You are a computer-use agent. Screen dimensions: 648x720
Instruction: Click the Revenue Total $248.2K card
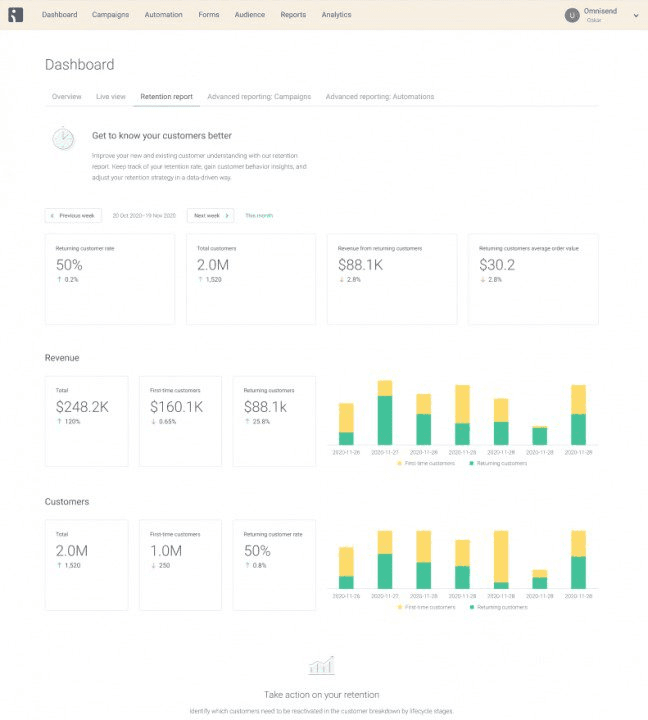(x=87, y=422)
